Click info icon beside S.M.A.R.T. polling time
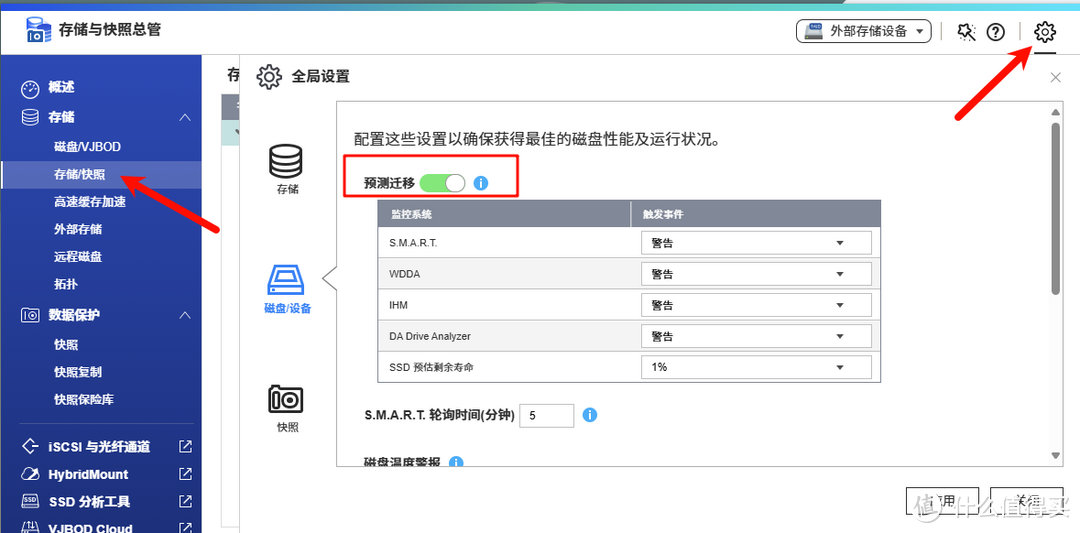This screenshot has height=533, width=1080. click(x=590, y=415)
